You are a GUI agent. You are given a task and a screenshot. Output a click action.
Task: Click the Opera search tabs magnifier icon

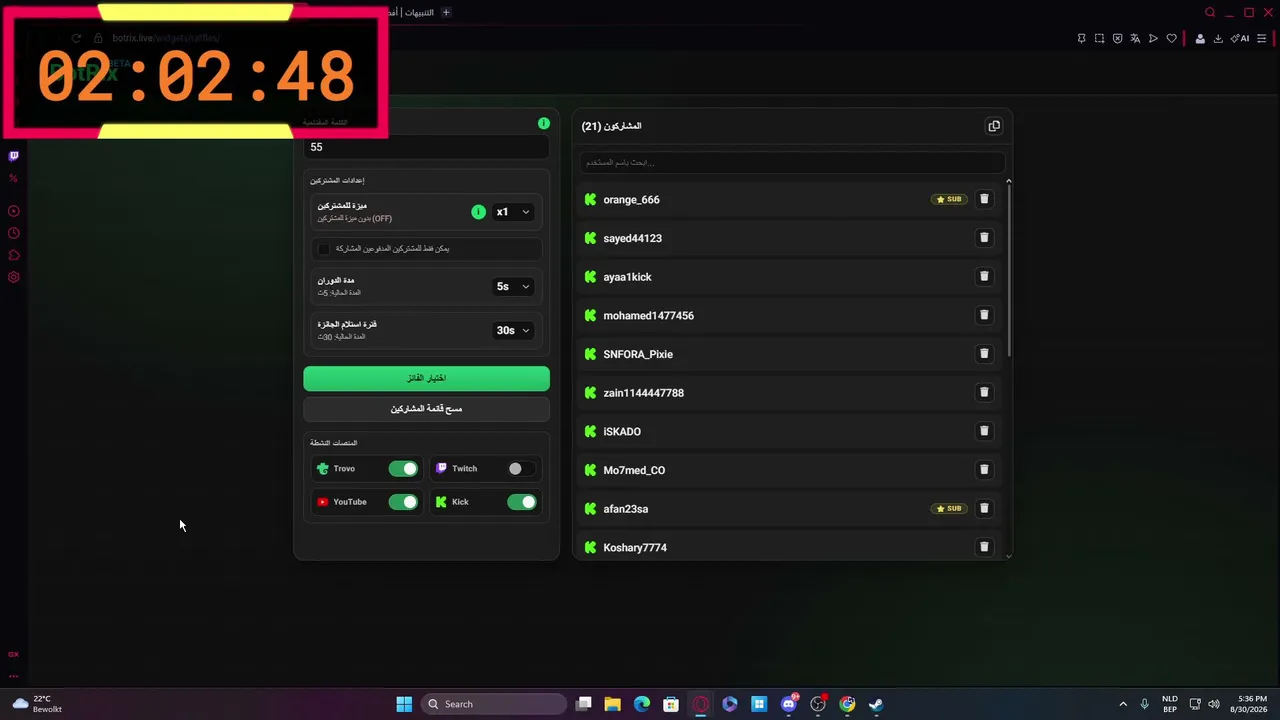click(x=1210, y=12)
